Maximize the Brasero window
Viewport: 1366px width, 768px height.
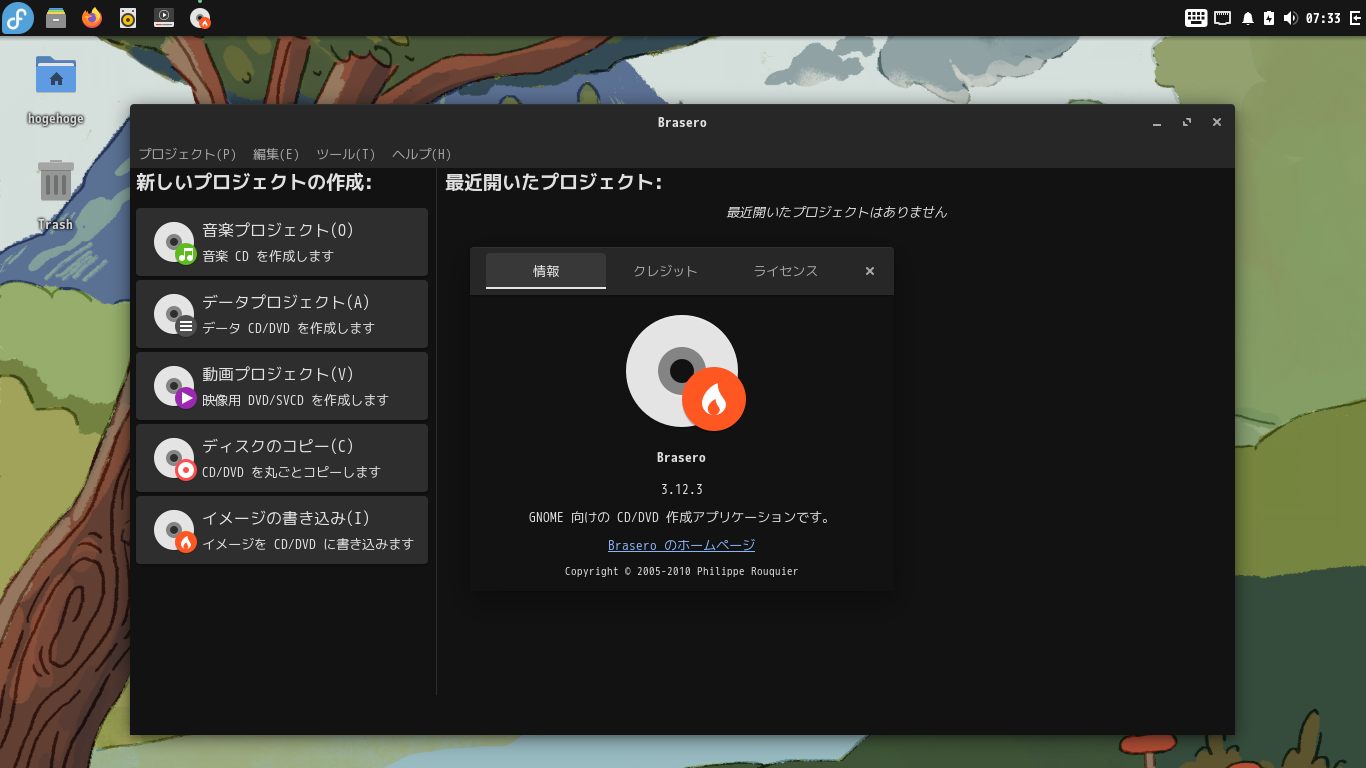pos(1187,123)
